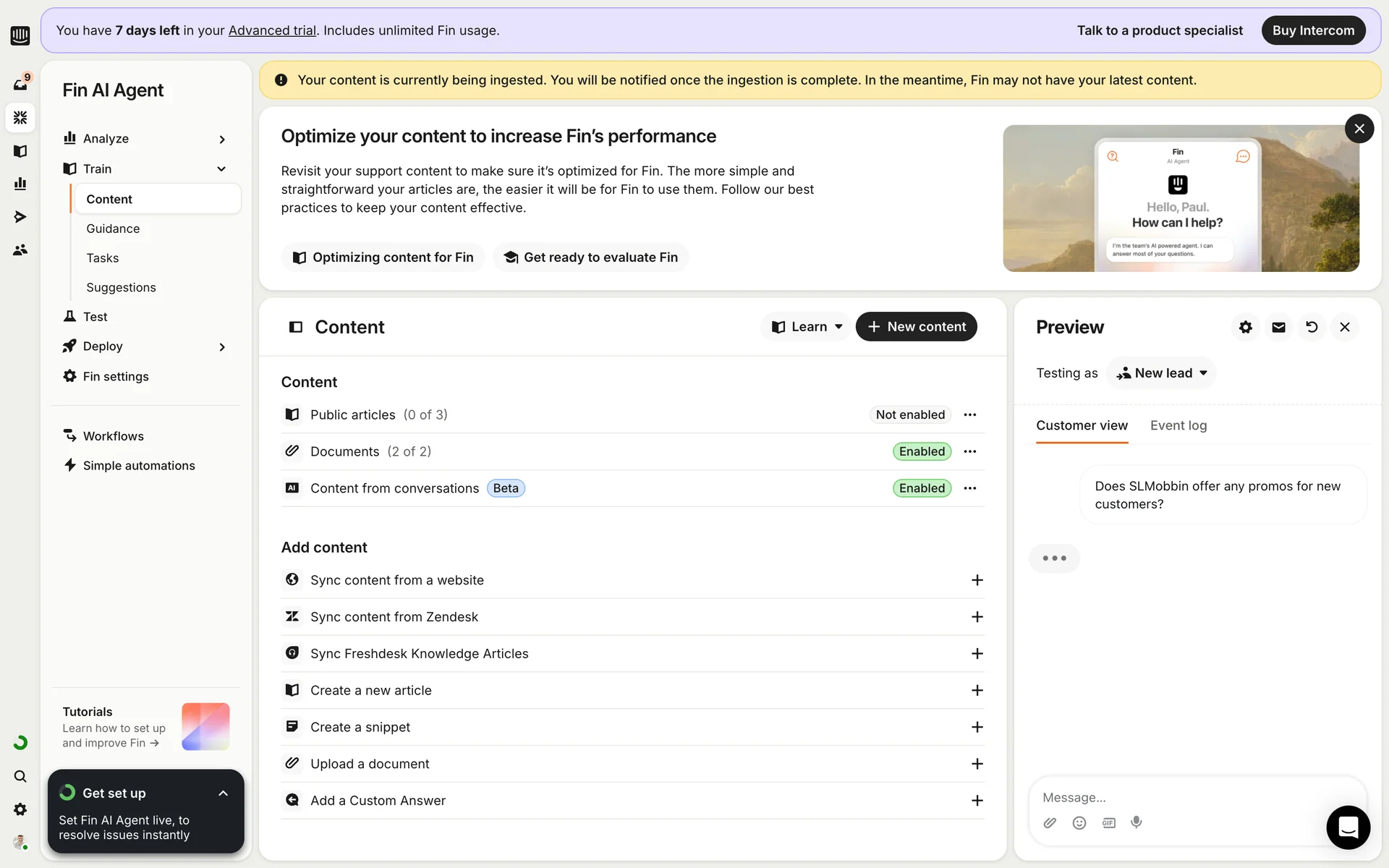Image resolution: width=1389 pixels, height=868 pixels.
Task: Click the attachment paperclip in message composer
Action: 1050,822
